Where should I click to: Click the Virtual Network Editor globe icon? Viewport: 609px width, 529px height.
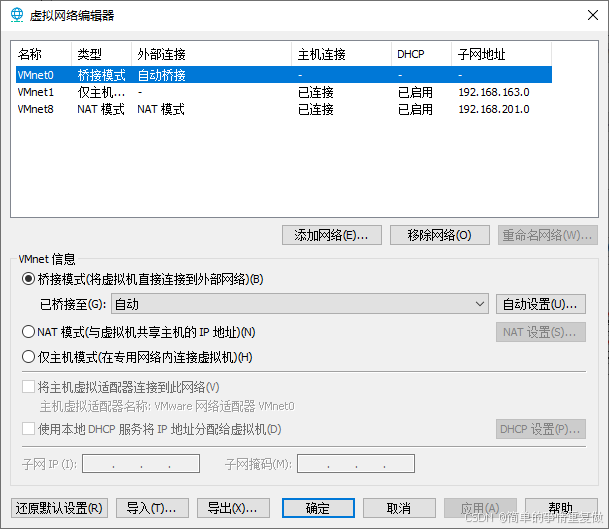(17, 15)
